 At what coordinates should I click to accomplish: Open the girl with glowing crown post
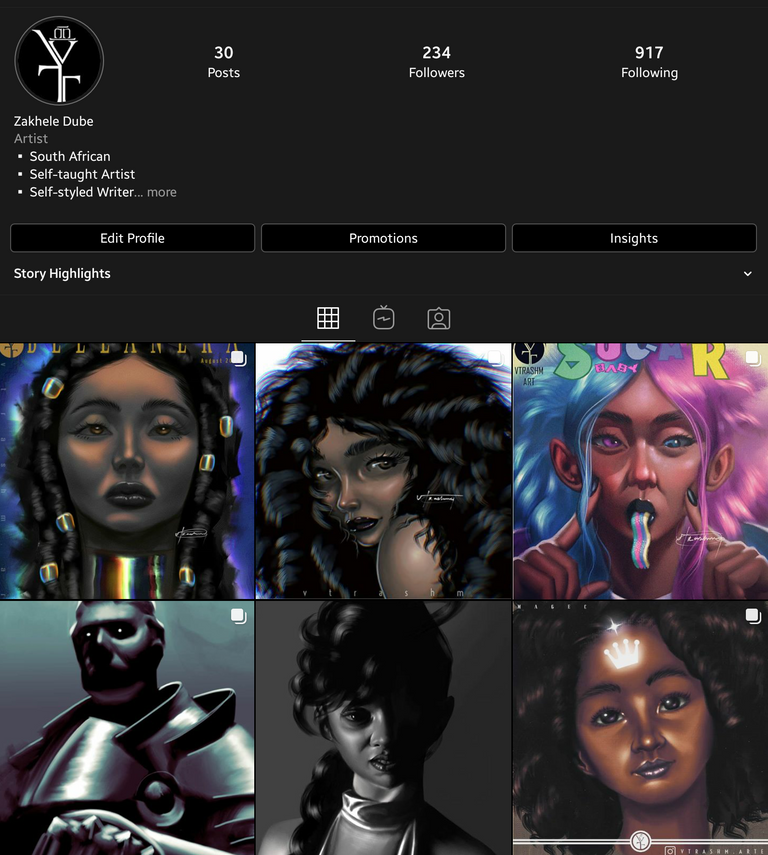coord(640,728)
